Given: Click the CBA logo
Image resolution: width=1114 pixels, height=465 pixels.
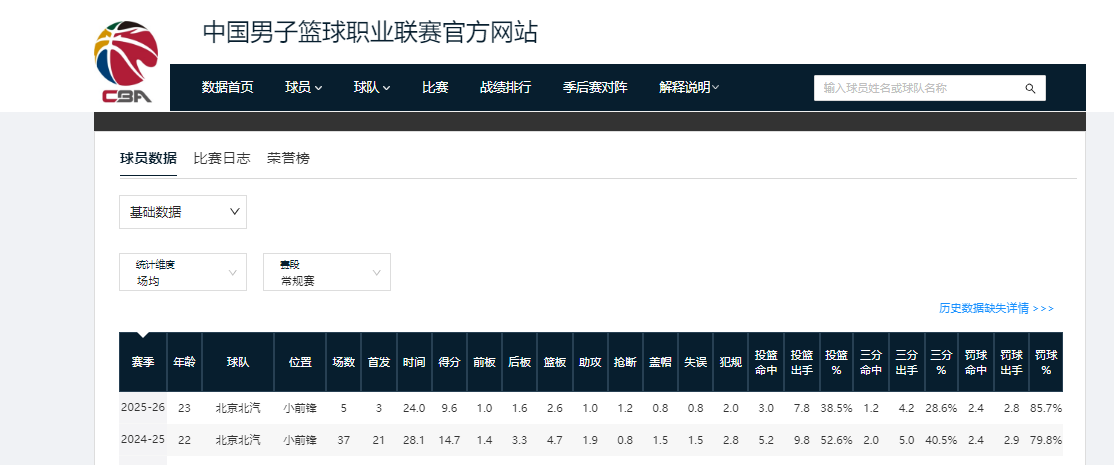Looking at the screenshot, I should (x=126, y=62).
